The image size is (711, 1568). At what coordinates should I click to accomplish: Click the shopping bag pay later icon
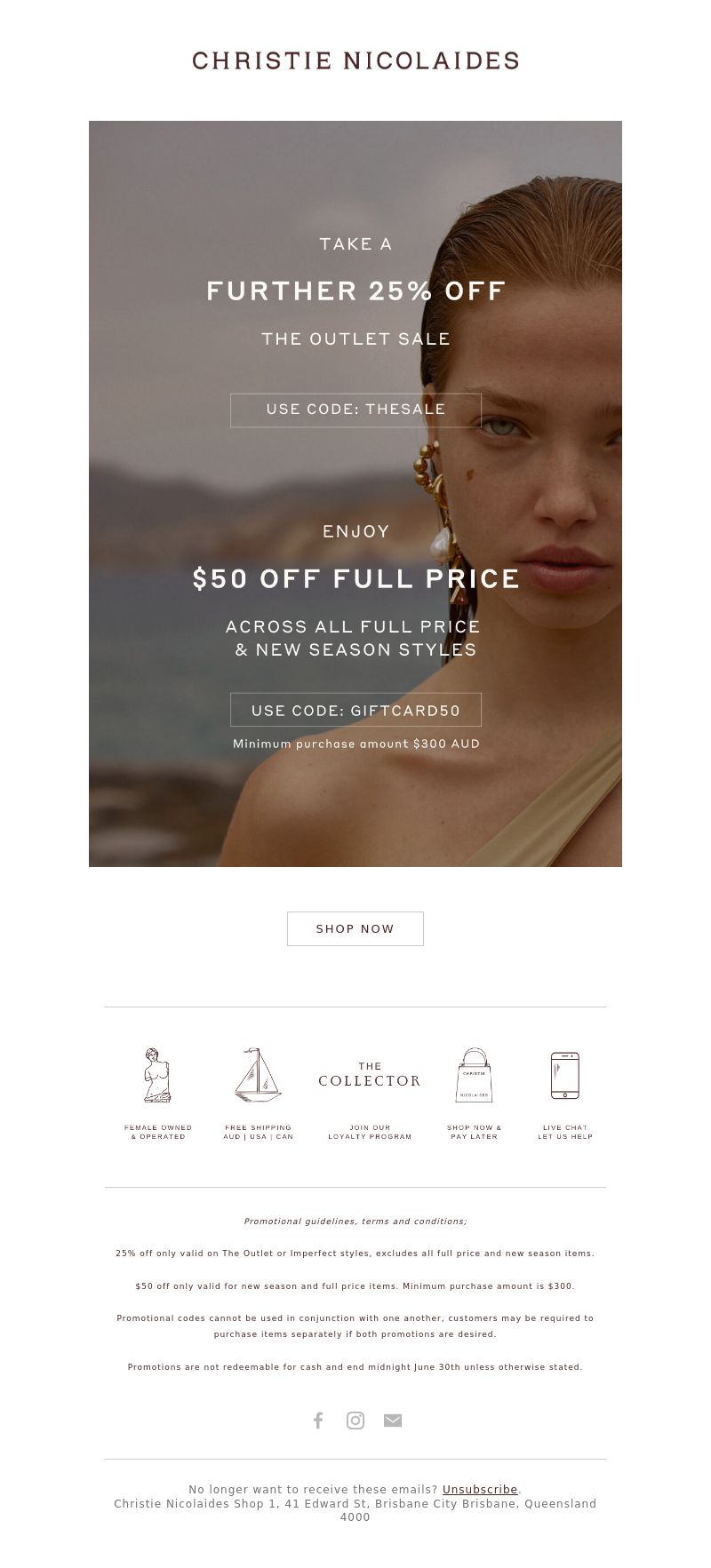point(474,1075)
